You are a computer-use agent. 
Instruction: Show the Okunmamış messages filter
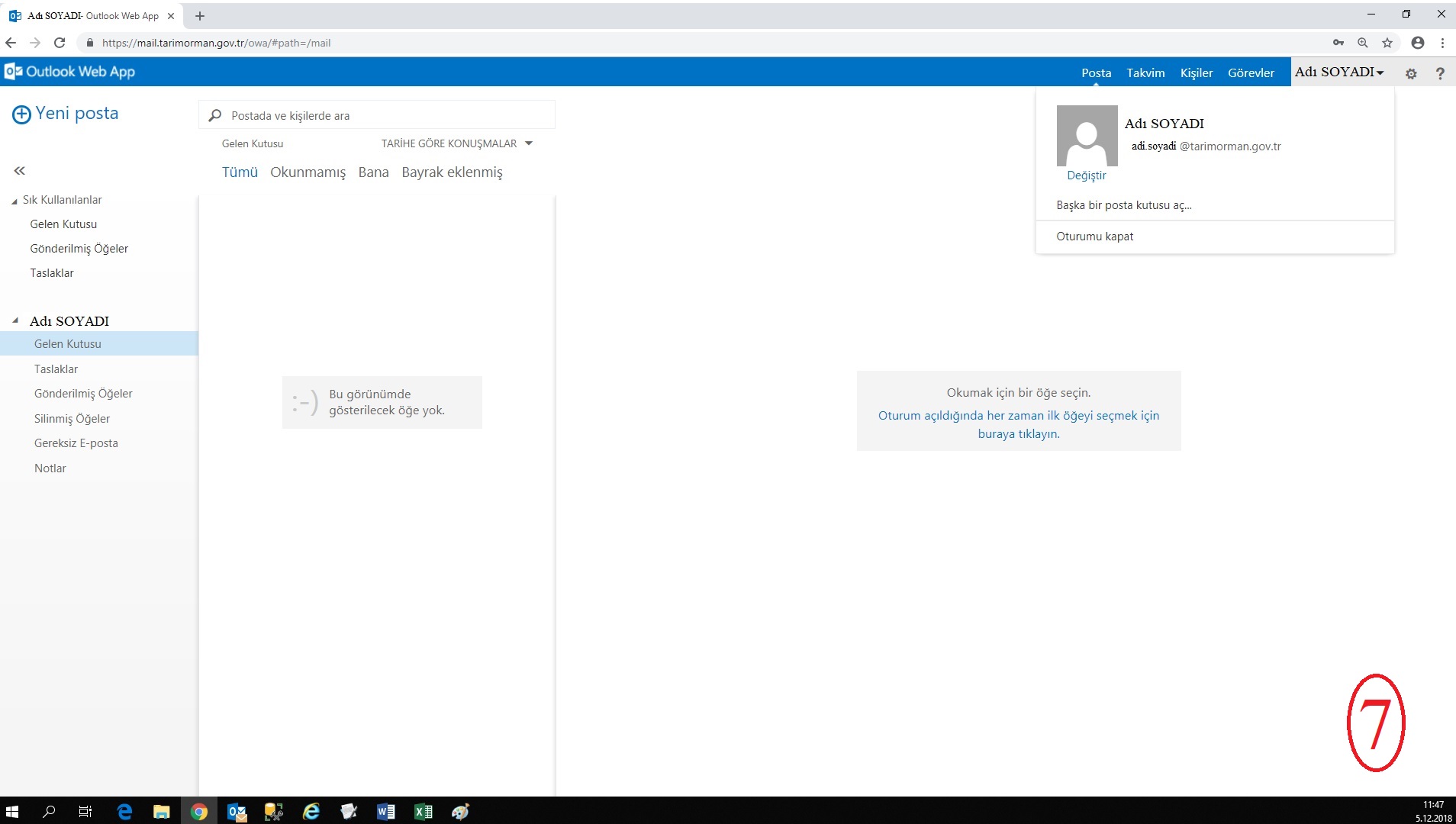(308, 172)
